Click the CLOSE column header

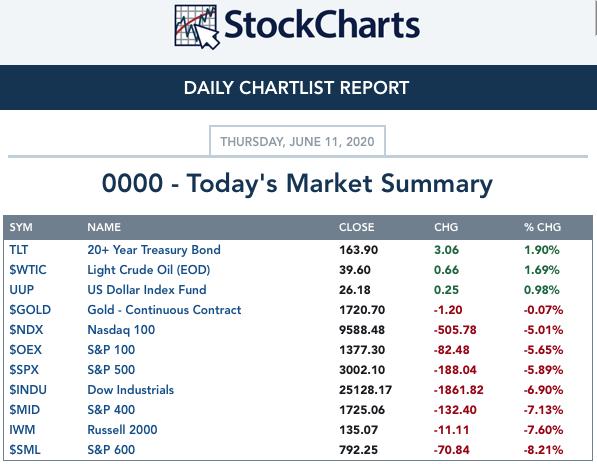[356, 227]
